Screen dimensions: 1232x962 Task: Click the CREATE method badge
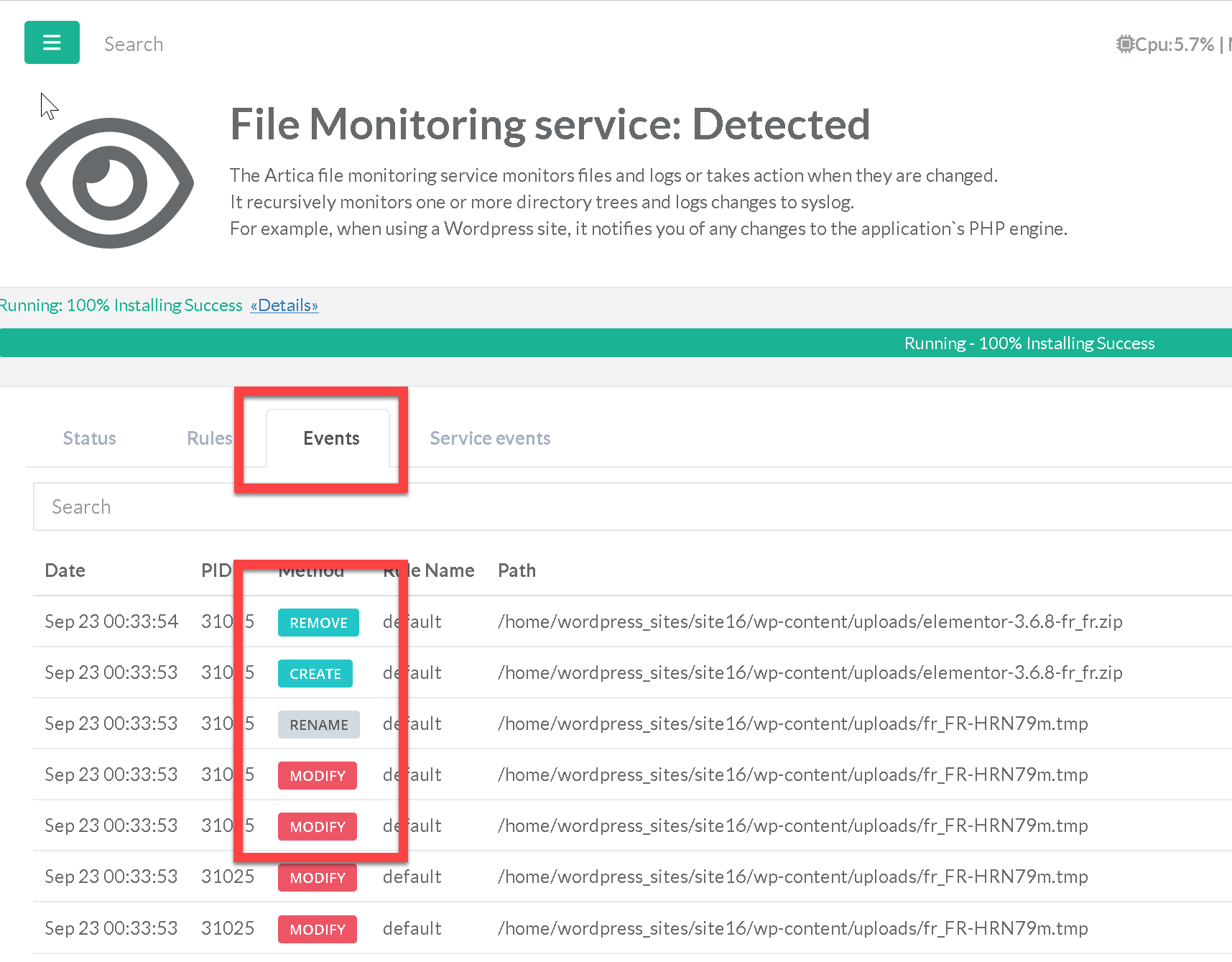pyautogui.click(x=315, y=674)
